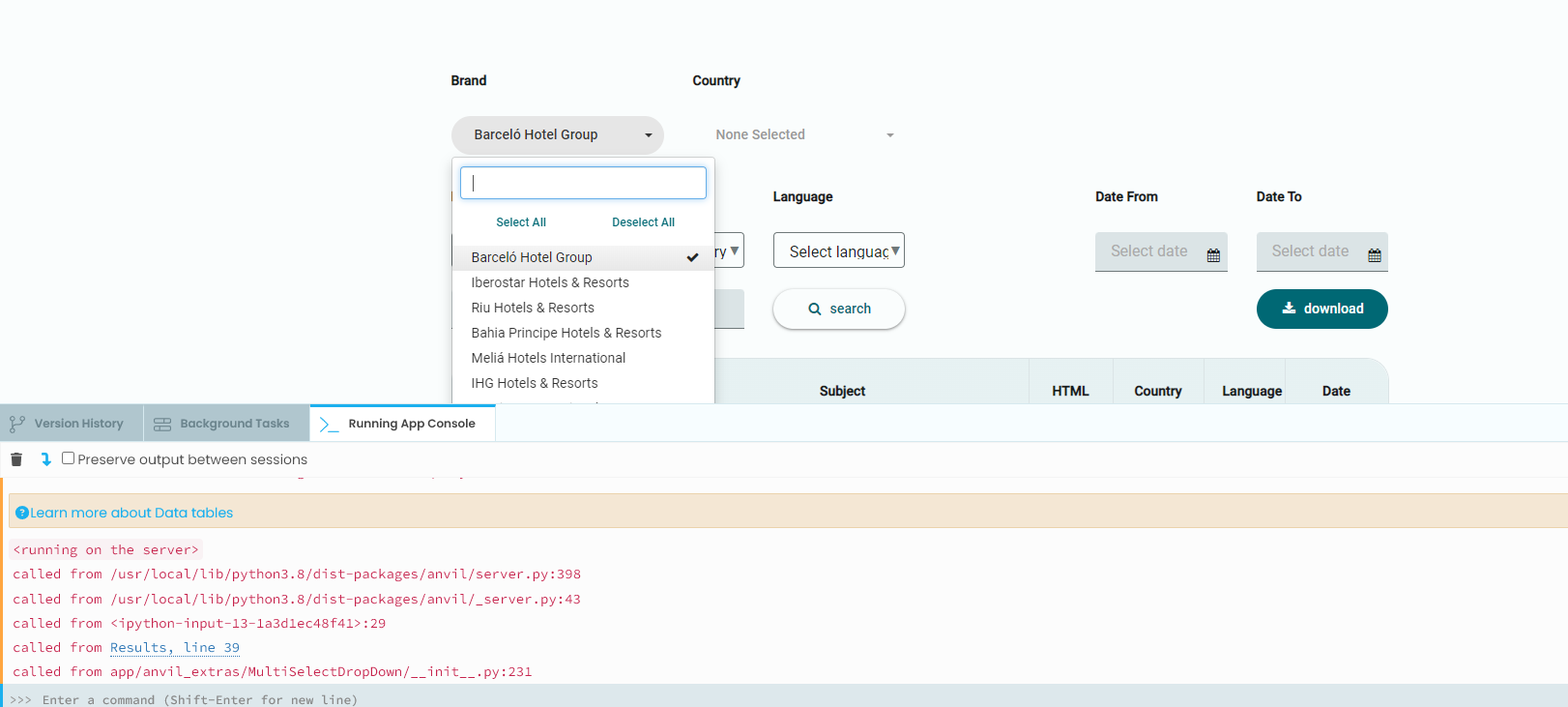Deselect the Barceló Hotel Group option
Image resolution: width=1568 pixels, height=707 pixels.
click(583, 257)
